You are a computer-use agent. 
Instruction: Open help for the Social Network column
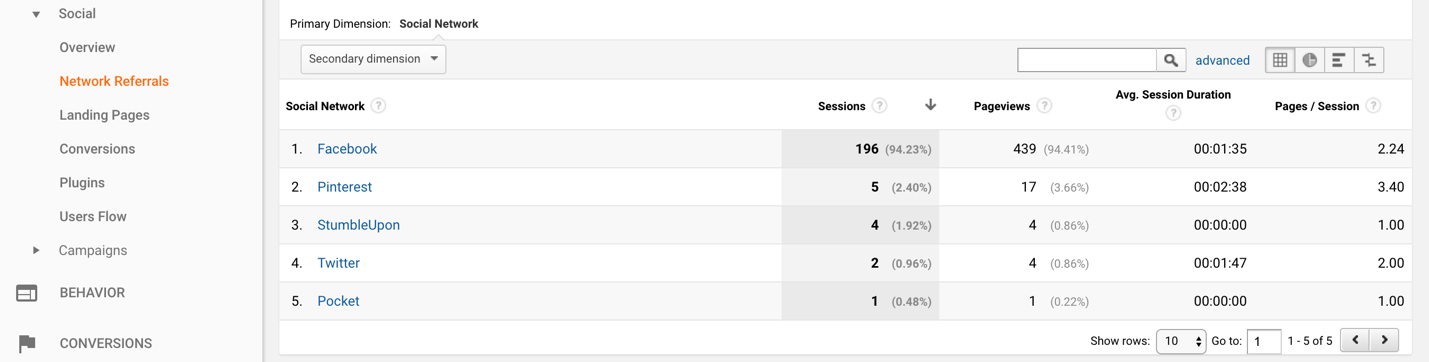378,106
